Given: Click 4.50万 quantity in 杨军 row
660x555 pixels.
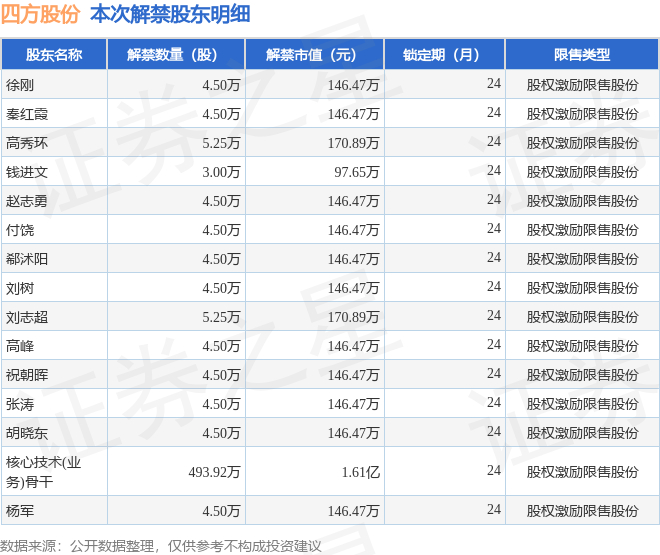Looking at the screenshot, I should [x=221, y=511].
